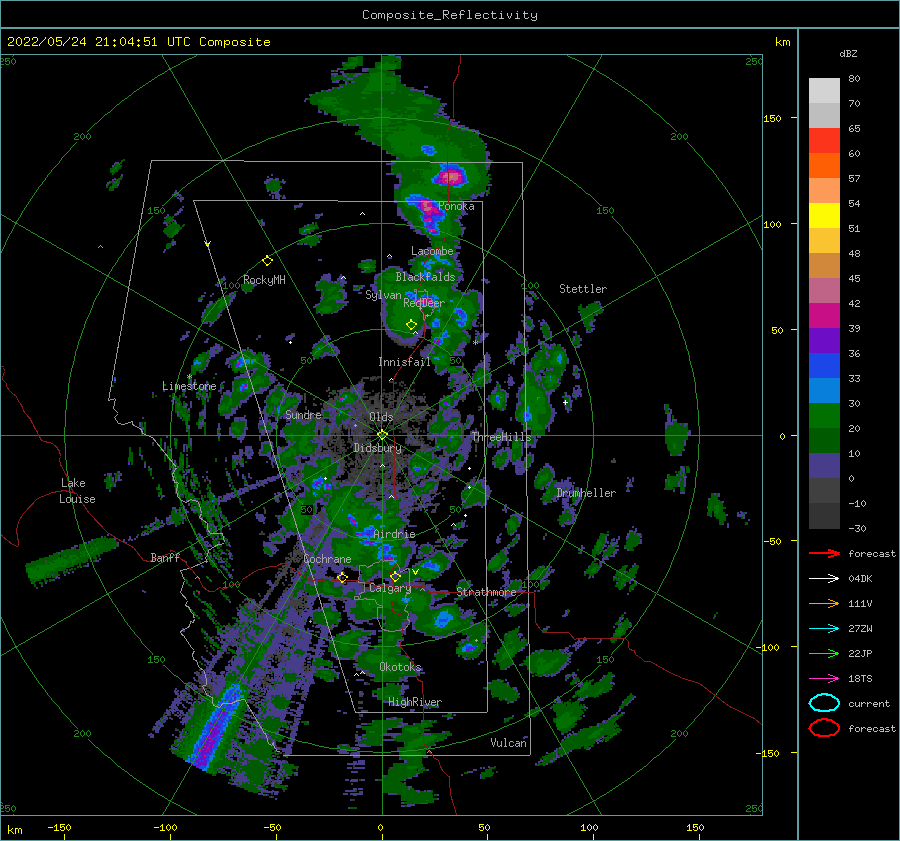Pick the orange 57–60 dBZ color band

(x=824, y=166)
